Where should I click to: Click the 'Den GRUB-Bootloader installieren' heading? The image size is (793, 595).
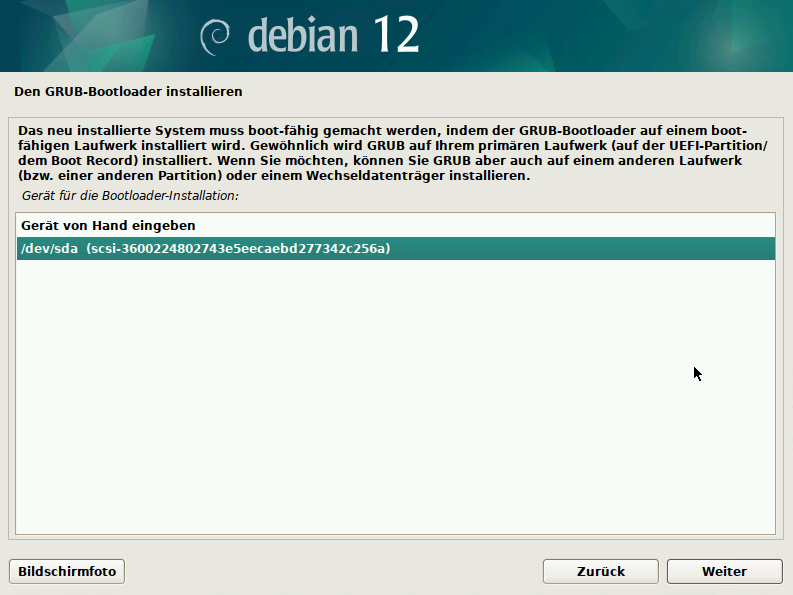coord(128,92)
